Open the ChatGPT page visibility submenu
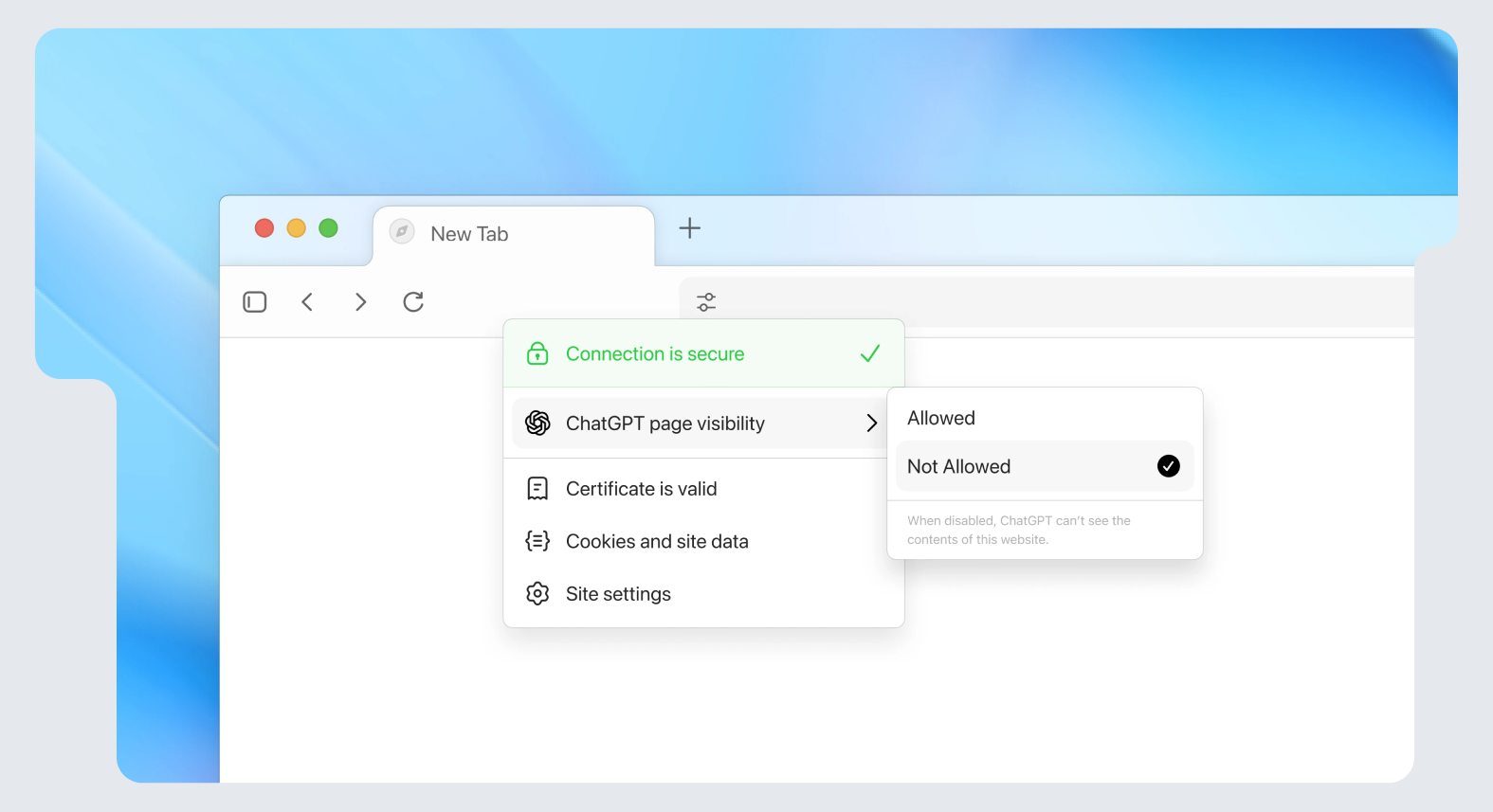 [x=665, y=424]
